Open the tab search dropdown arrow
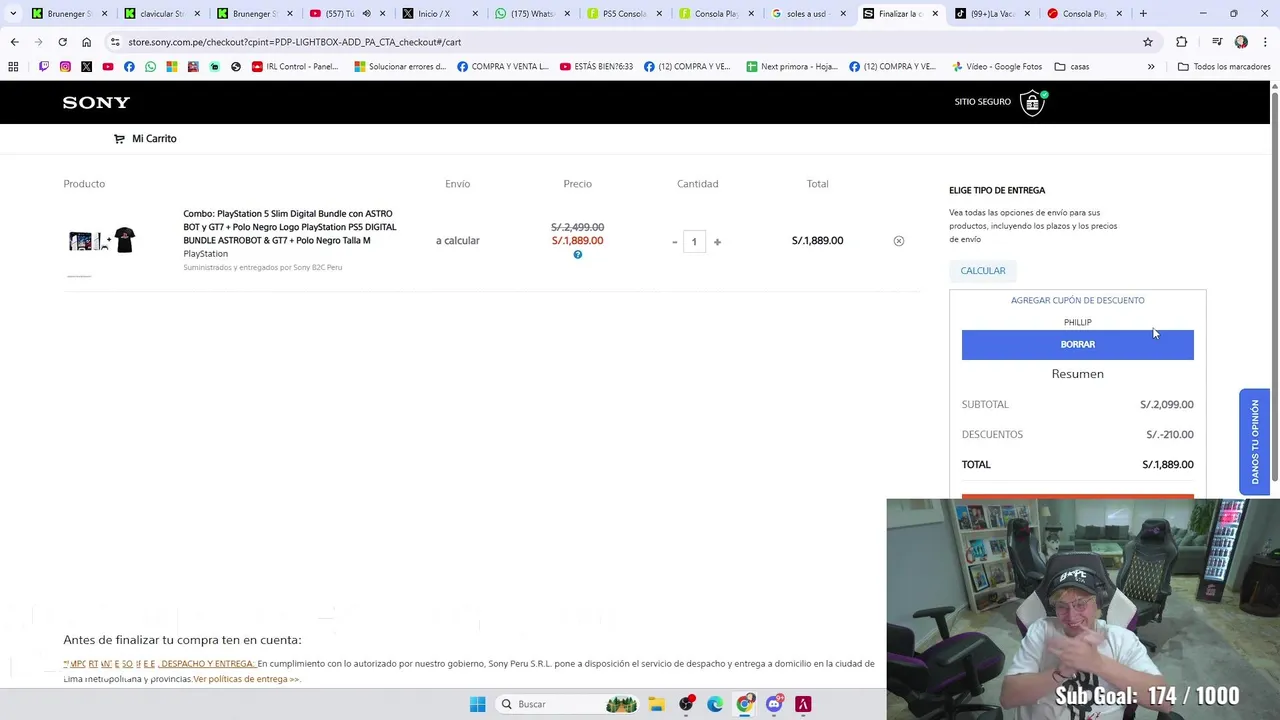 click(13, 14)
